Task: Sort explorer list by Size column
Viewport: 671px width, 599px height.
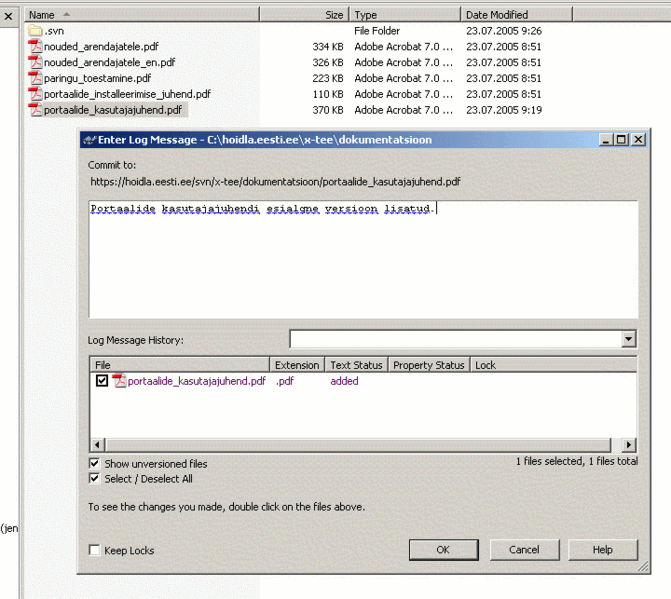Action: 304,15
